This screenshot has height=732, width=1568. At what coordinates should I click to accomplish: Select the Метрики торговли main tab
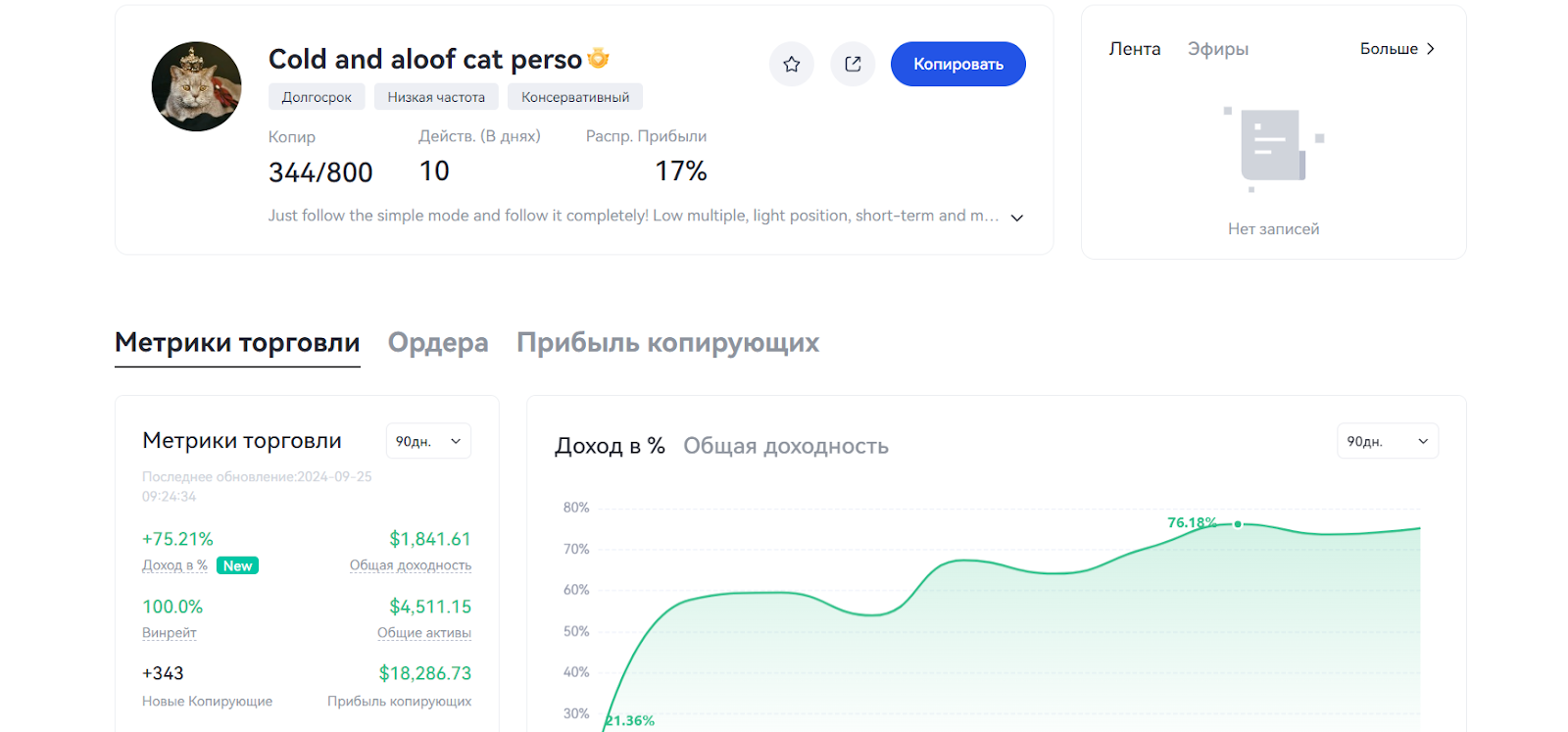pos(237,343)
